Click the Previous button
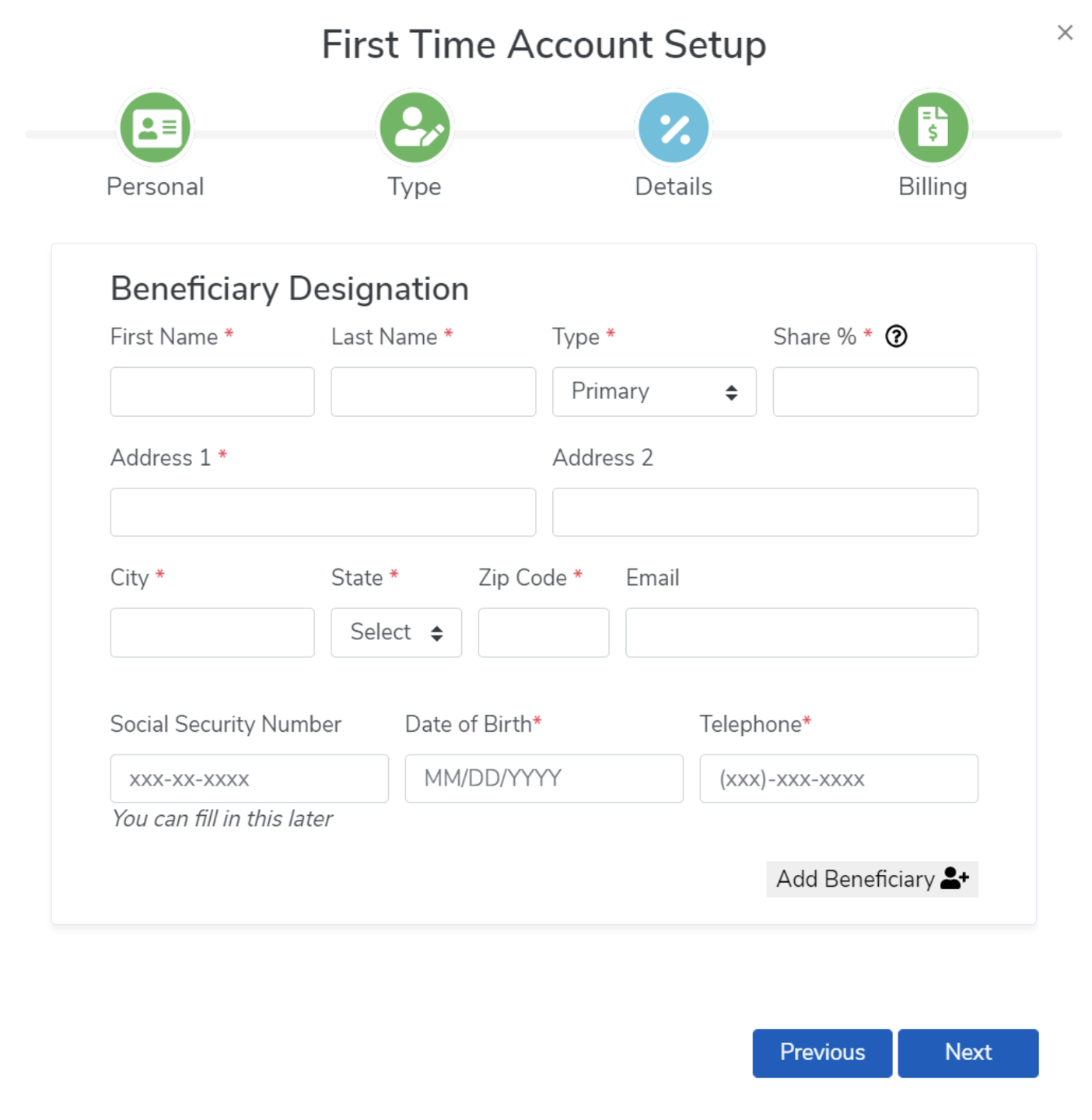Image resolution: width=1092 pixels, height=1120 pixels. click(821, 1052)
